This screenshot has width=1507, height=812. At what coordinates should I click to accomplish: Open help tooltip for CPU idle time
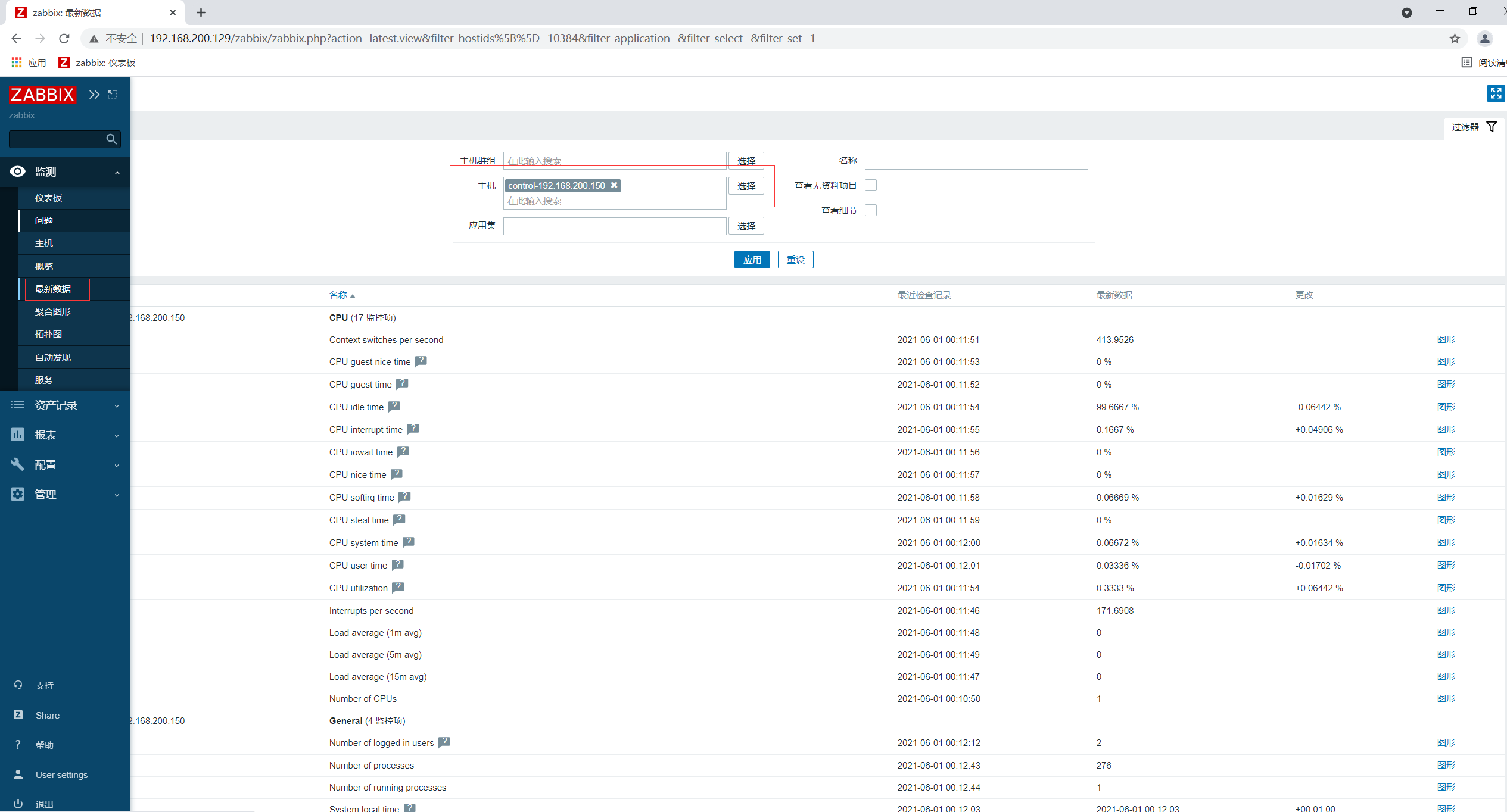pyautogui.click(x=394, y=407)
